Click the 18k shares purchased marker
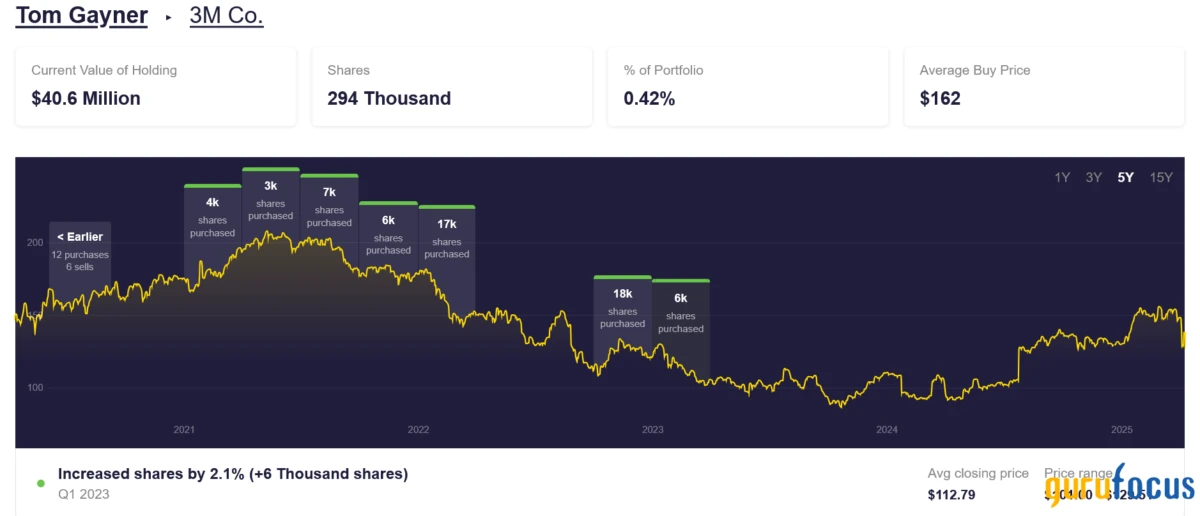1200x516 pixels. pos(622,308)
